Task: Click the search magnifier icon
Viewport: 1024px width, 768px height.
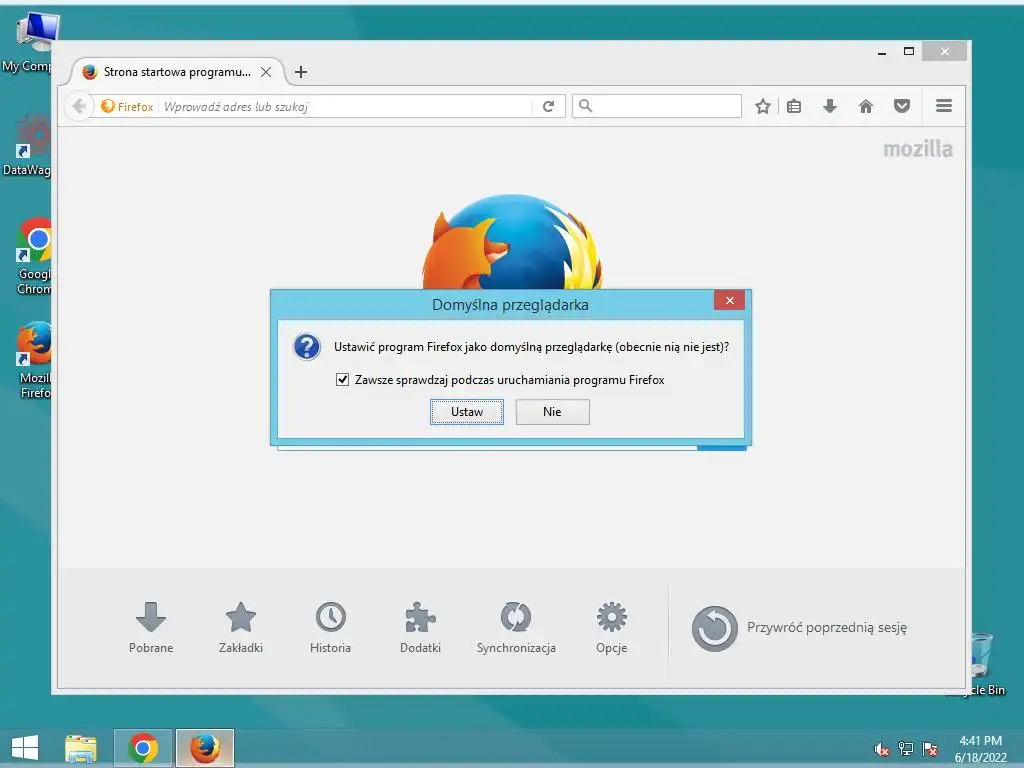Action: 585,106
